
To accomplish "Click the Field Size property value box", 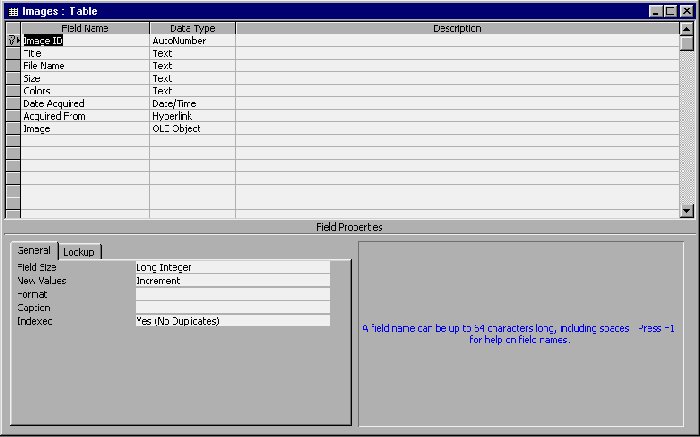I will [x=232, y=267].
